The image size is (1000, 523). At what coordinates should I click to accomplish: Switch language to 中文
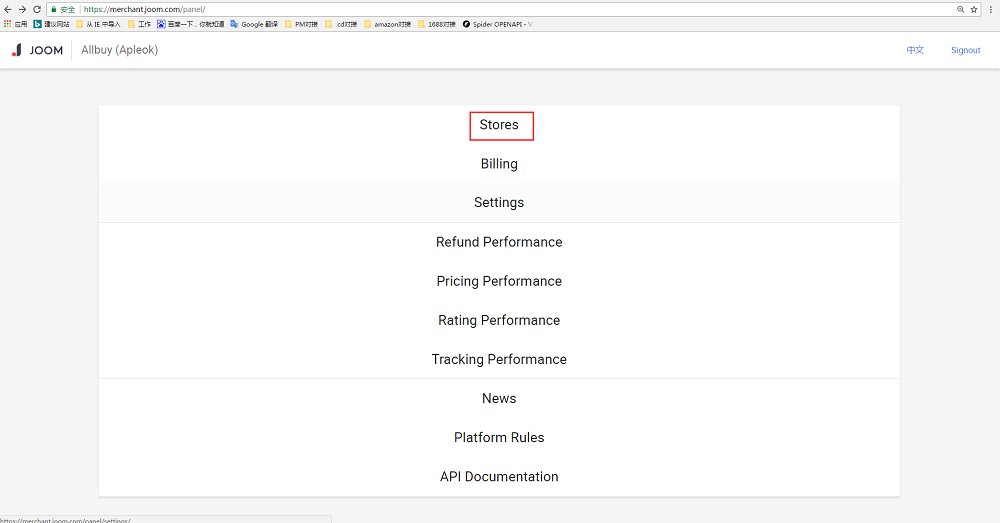tap(915, 50)
